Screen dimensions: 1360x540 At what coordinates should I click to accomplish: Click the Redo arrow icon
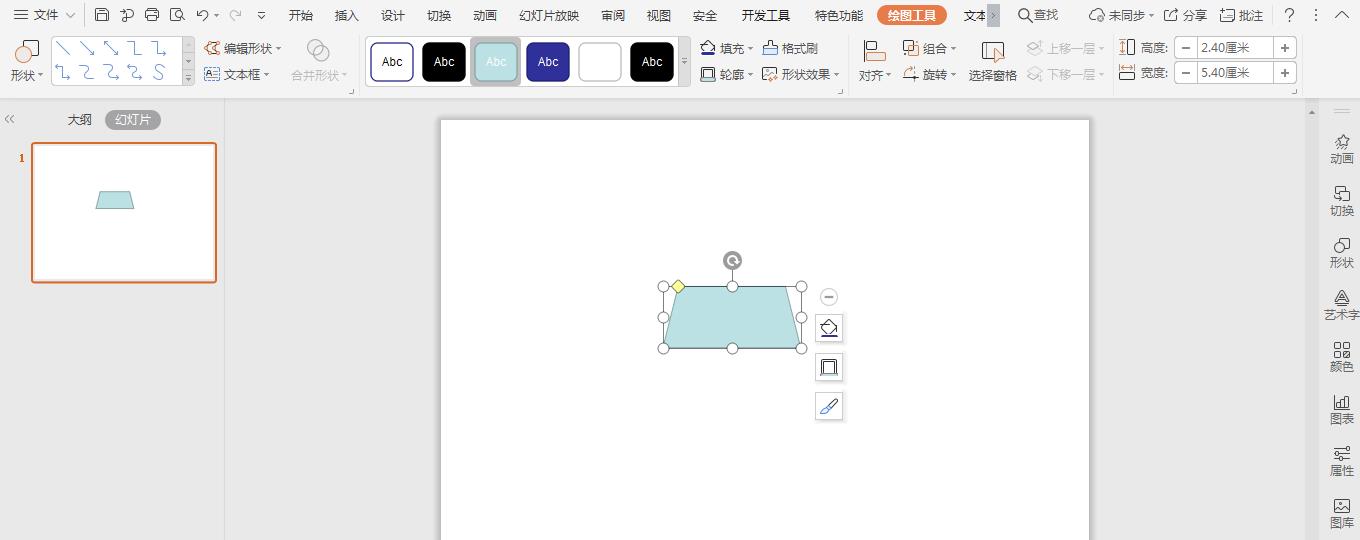pyautogui.click(x=235, y=15)
